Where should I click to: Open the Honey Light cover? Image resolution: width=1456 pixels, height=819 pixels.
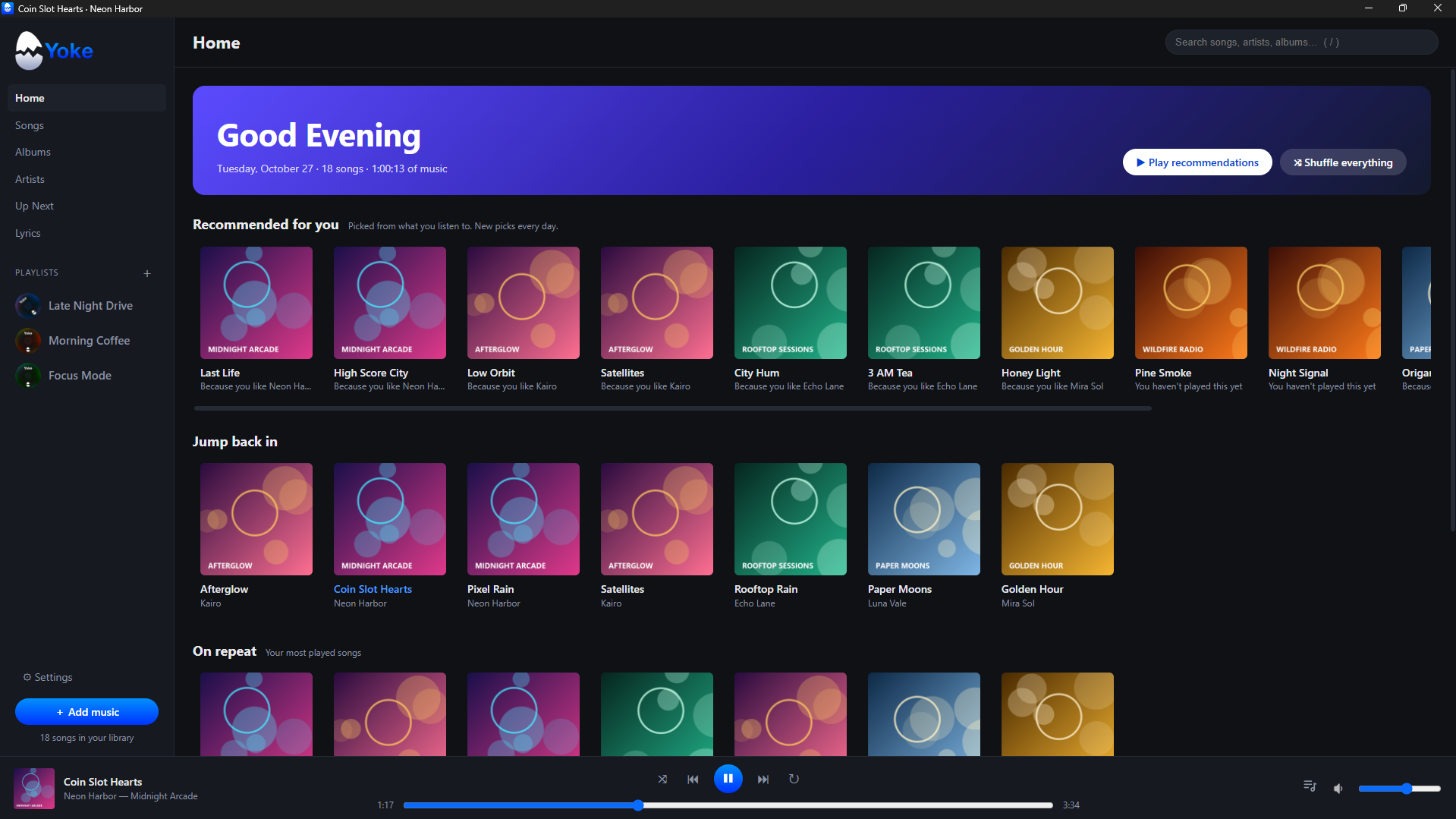pos(1058,303)
